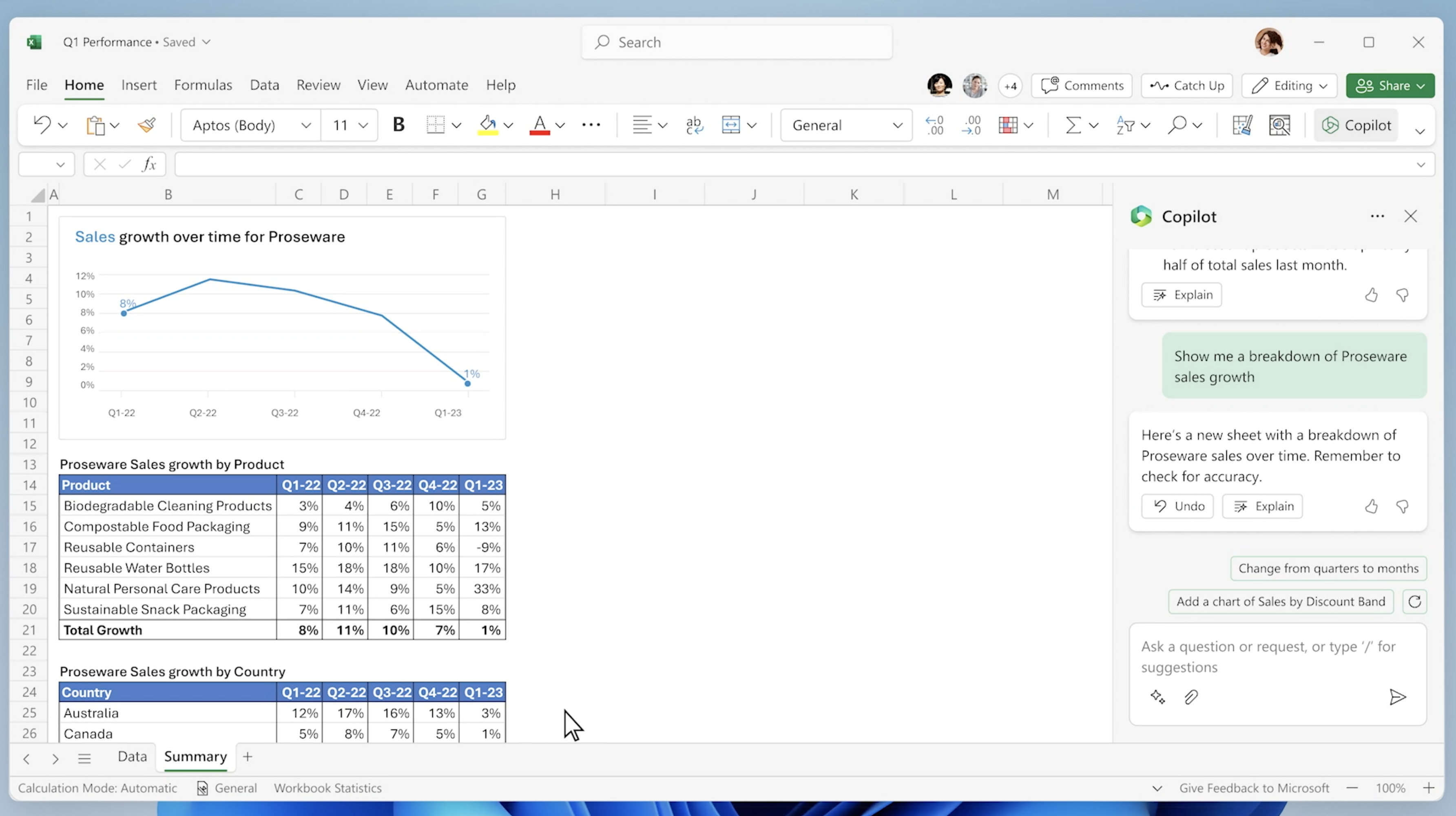The width and height of the screenshot is (1456, 816).
Task: Click the AutoSum sigma icon
Action: 1073,125
